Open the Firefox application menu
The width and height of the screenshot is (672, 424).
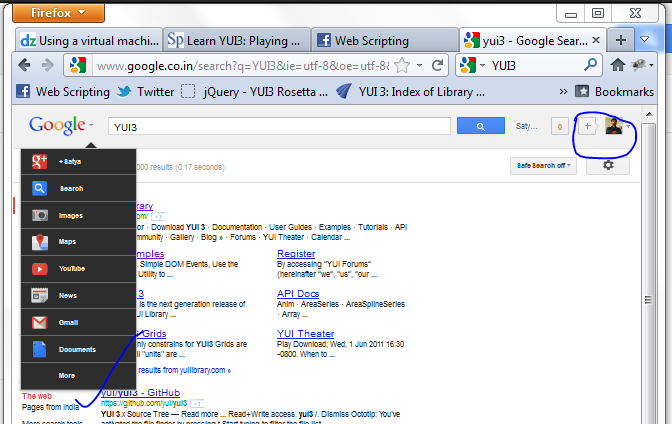pos(59,13)
